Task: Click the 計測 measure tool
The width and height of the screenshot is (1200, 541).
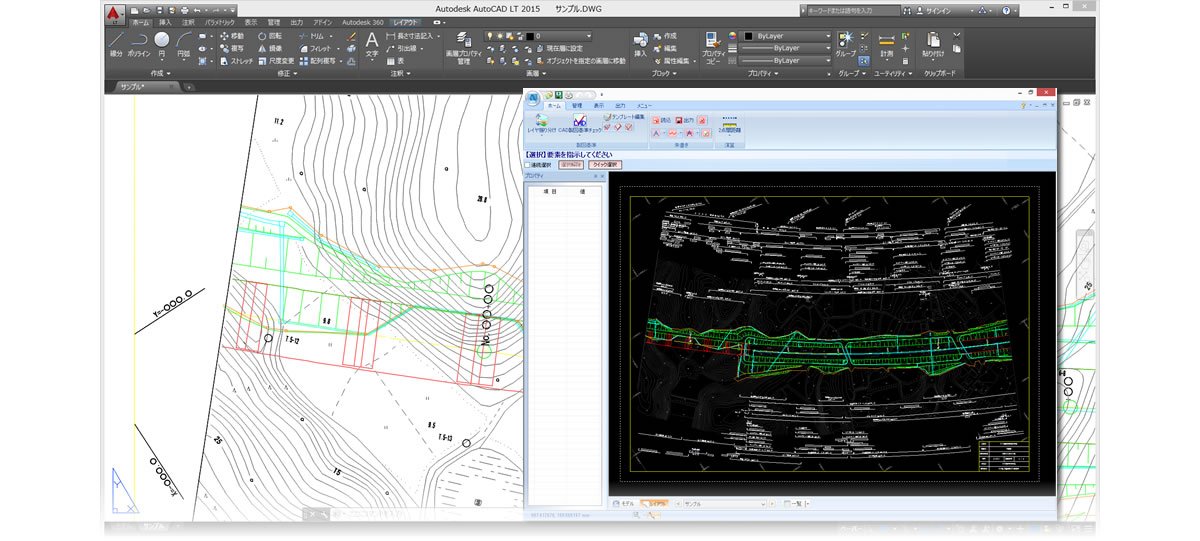Action: (886, 45)
